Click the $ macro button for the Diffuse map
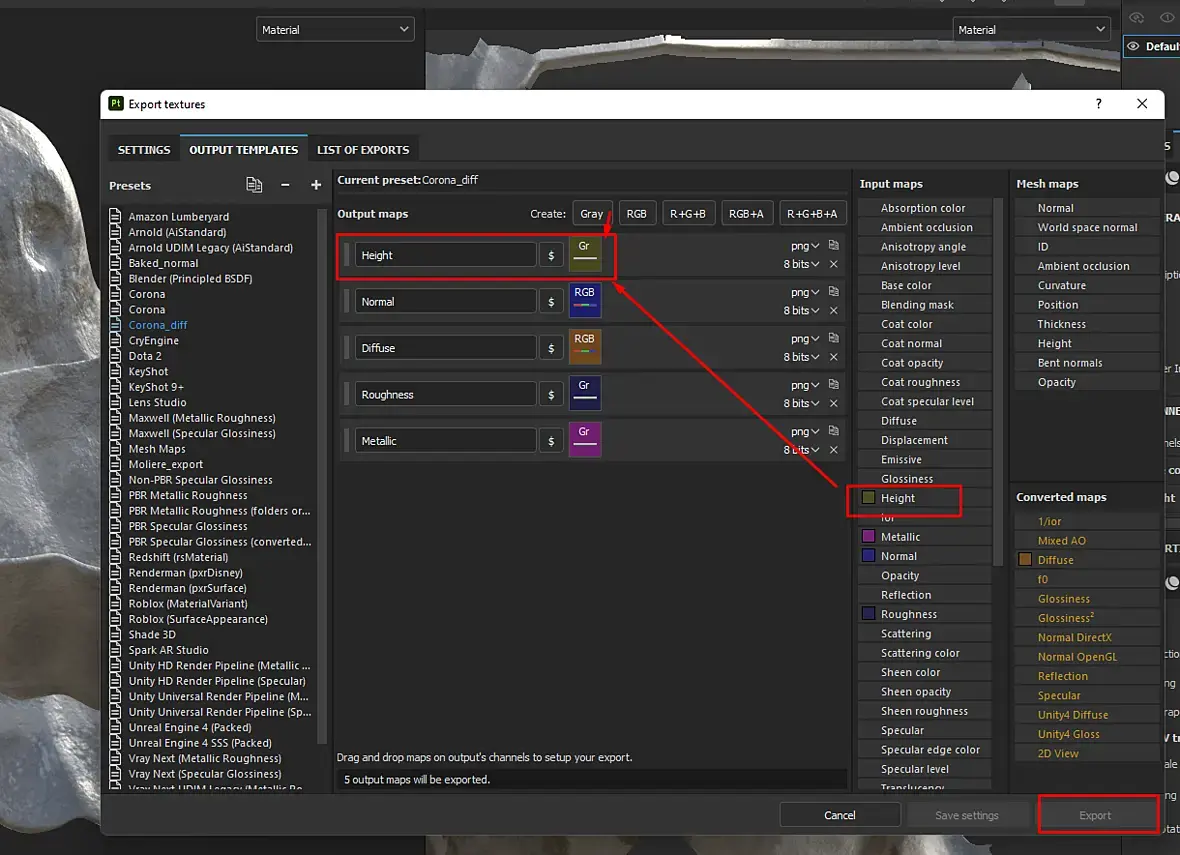 pos(551,348)
